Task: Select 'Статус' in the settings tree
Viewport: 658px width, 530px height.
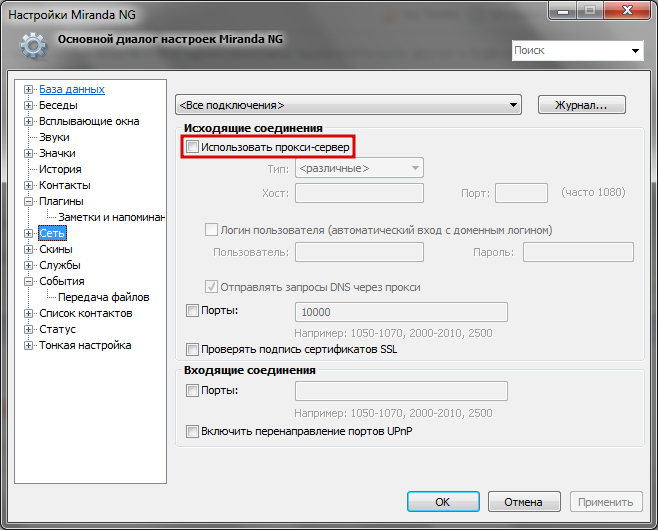Action: point(57,329)
